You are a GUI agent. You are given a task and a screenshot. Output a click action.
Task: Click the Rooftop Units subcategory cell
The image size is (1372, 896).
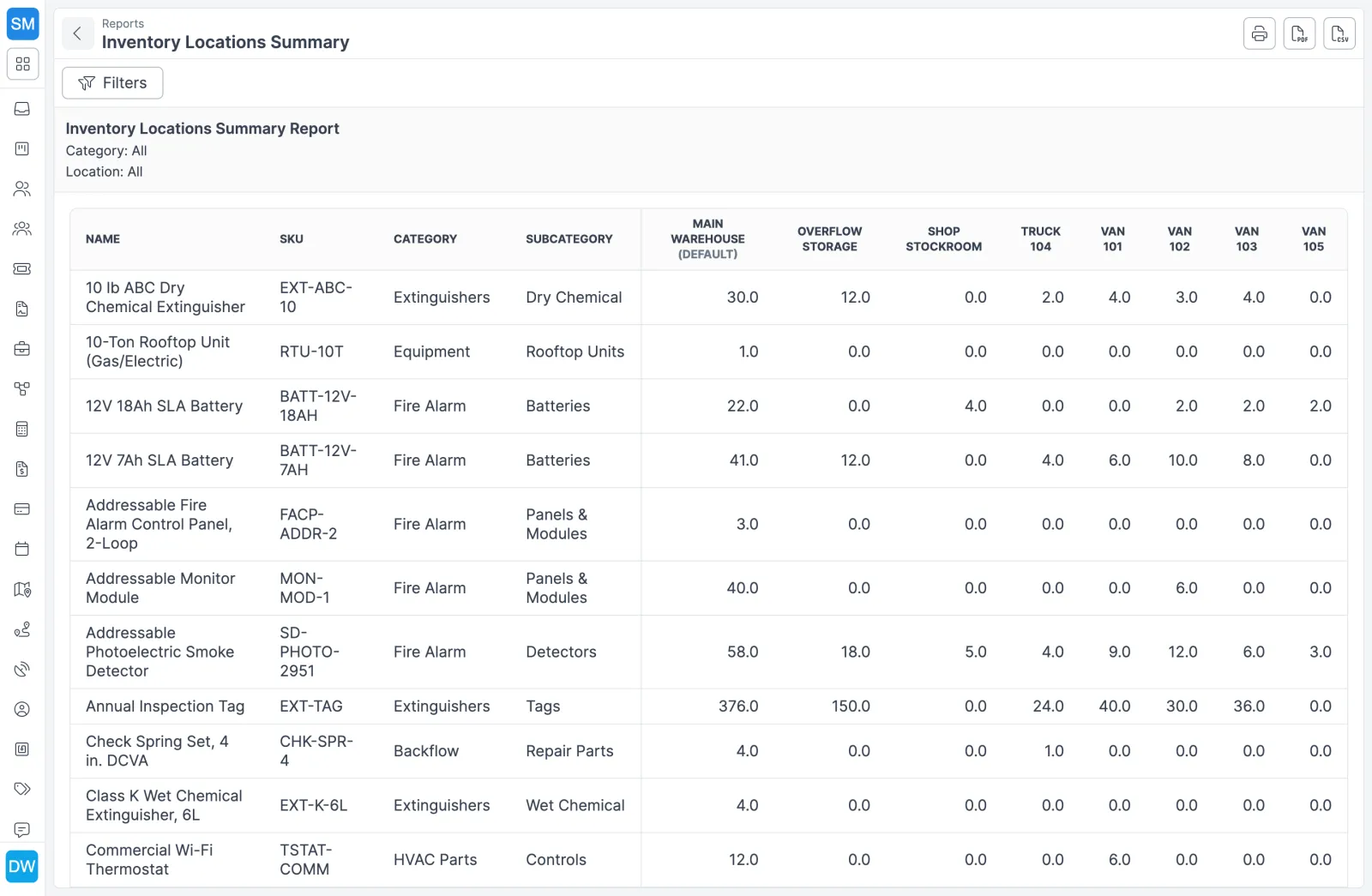[575, 352]
